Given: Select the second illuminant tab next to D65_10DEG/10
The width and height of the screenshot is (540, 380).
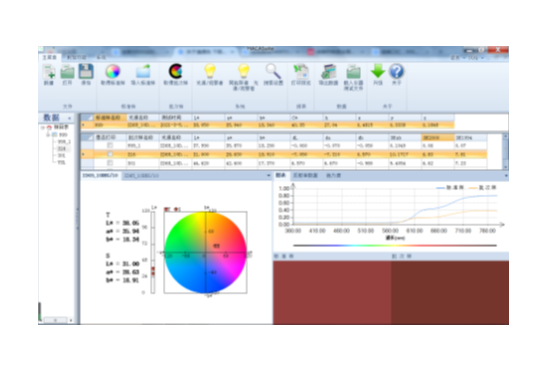Looking at the screenshot, I should coord(142,176).
